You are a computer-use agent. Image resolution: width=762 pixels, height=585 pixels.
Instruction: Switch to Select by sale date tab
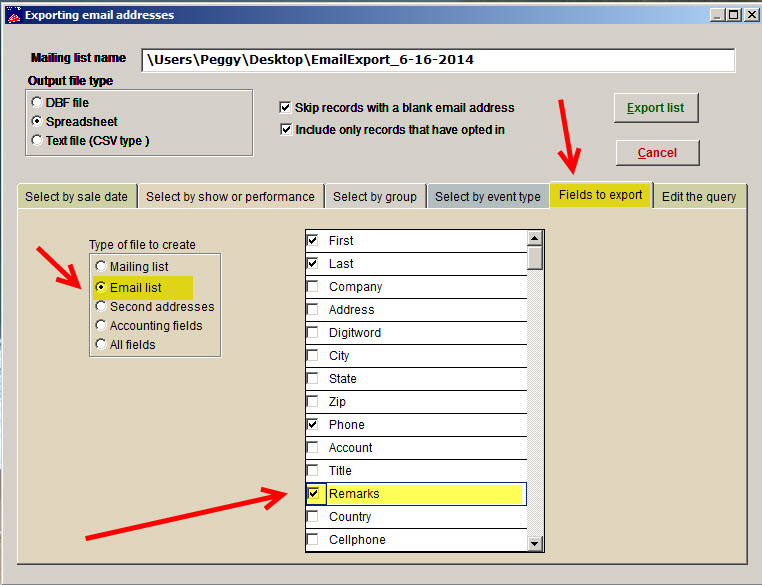(x=77, y=197)
